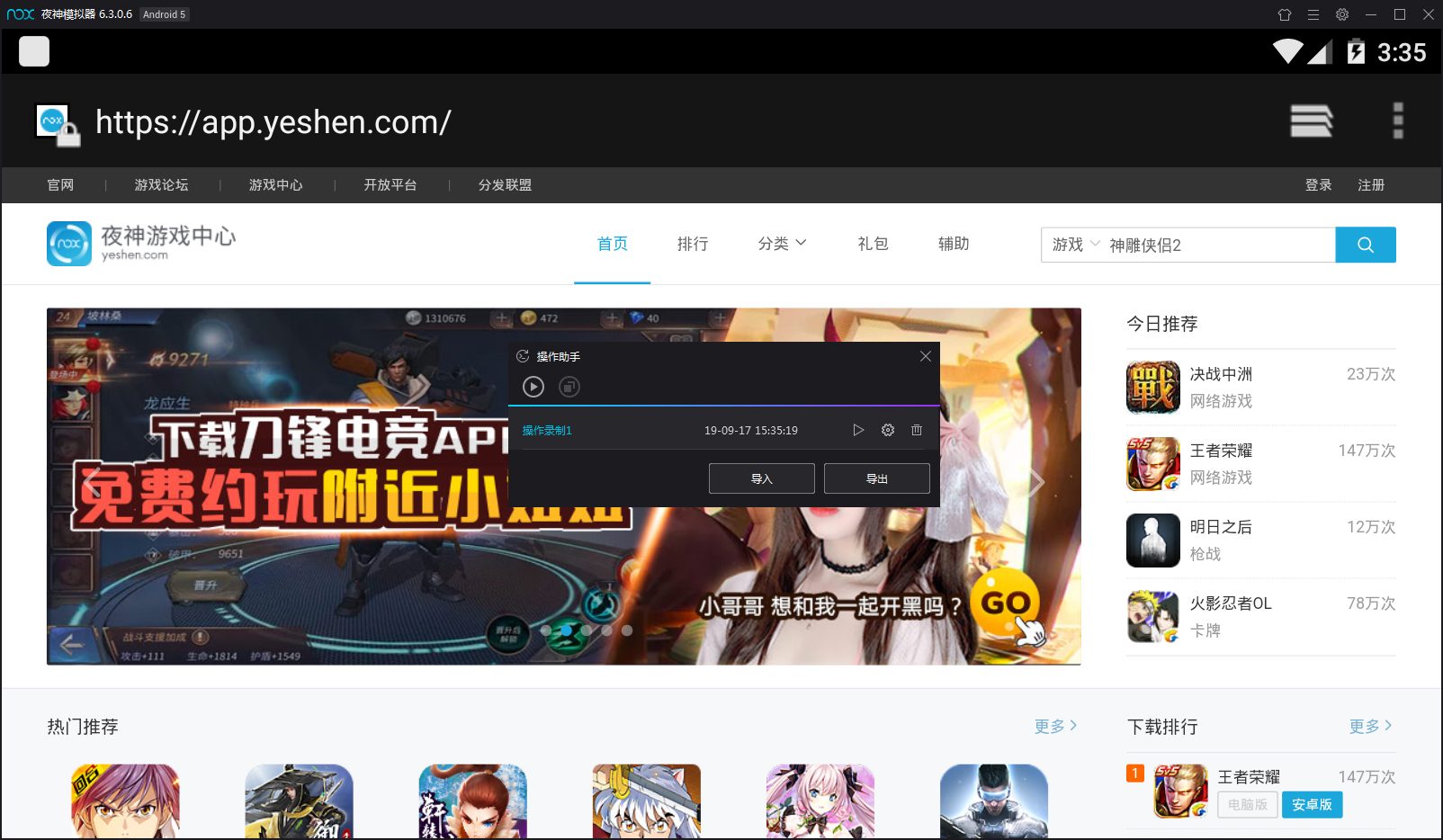Open the 火影忍者OL game icon

[x=1153, y=617]
